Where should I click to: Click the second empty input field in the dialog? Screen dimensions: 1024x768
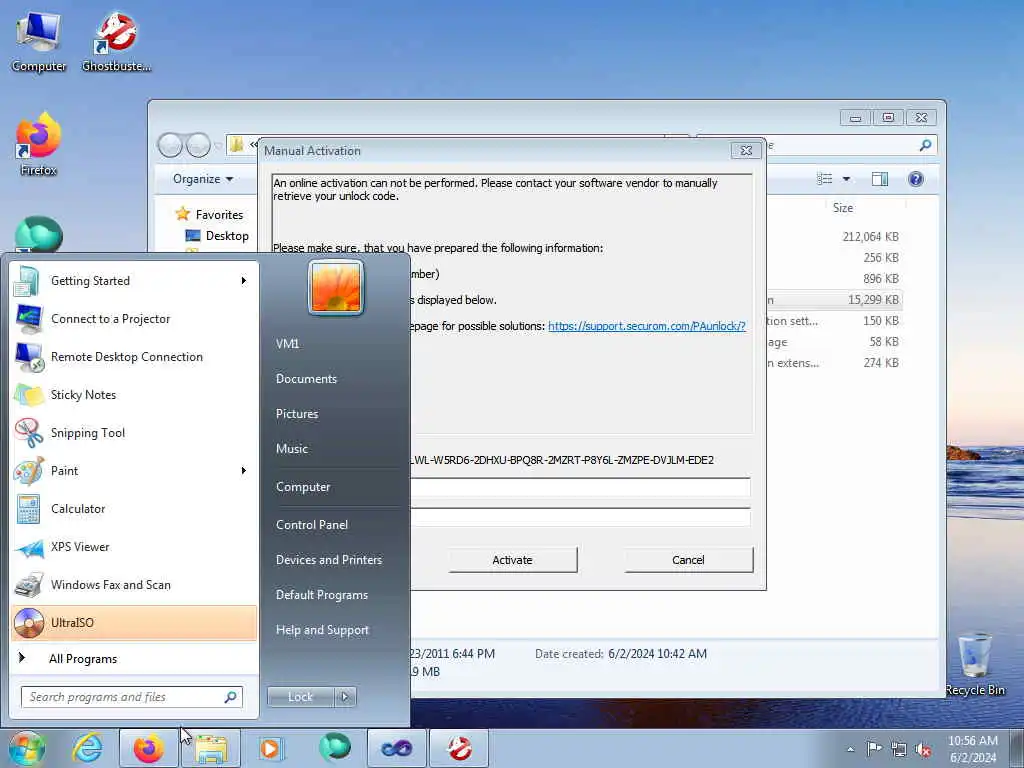(x=580, y=517)
